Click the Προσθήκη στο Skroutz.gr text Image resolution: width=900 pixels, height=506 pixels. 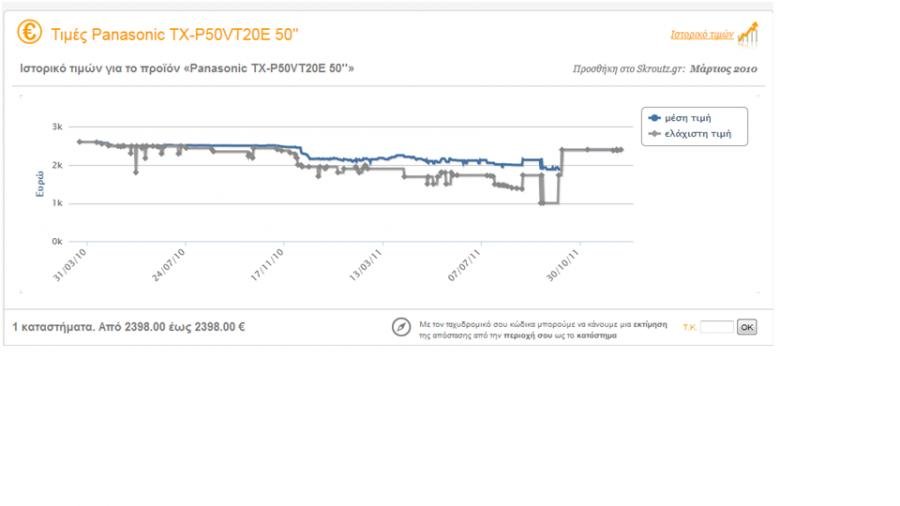pyautogui.click(x=629, y=69)
